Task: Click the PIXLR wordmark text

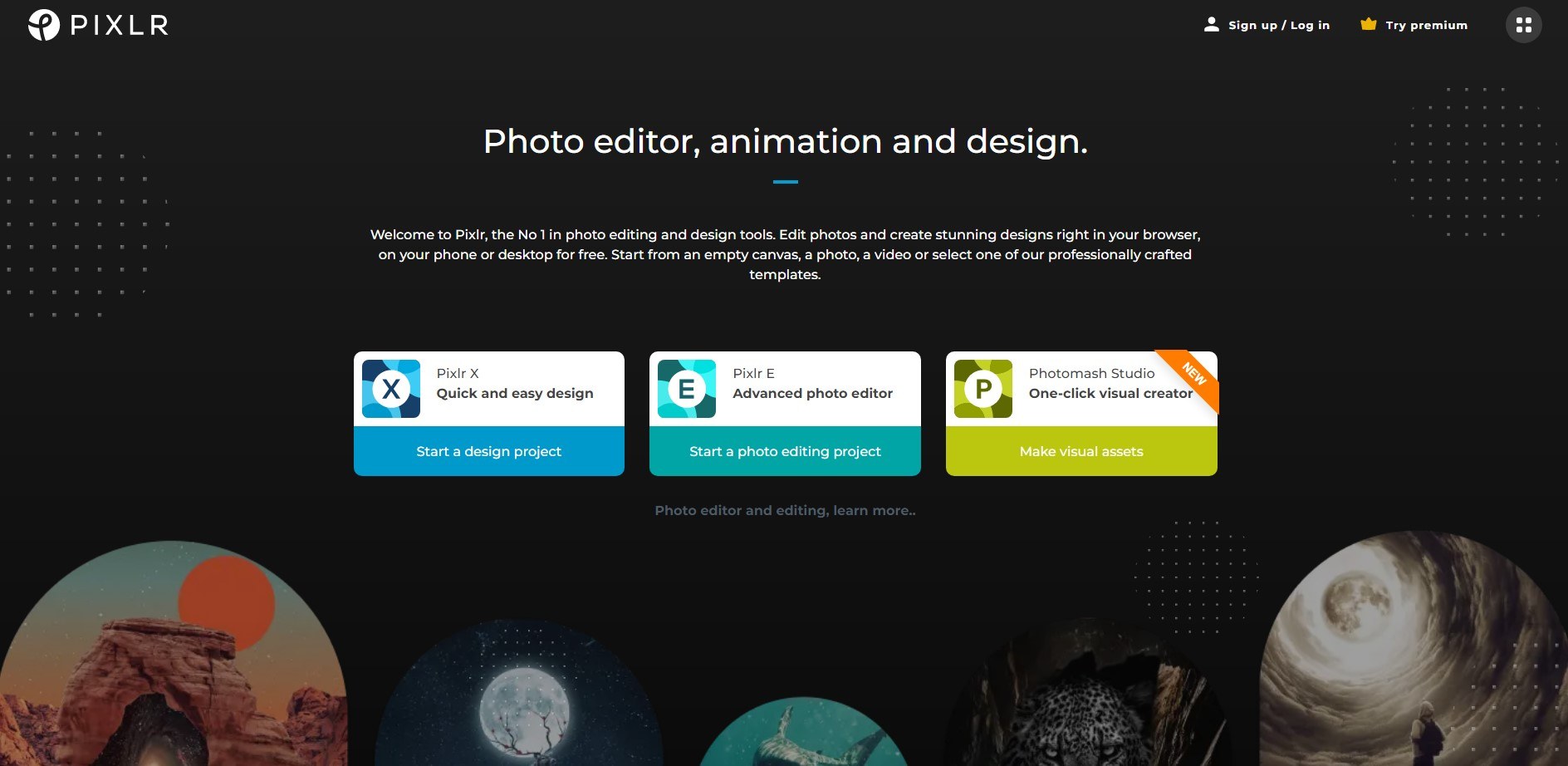Action: pos(120,26)
